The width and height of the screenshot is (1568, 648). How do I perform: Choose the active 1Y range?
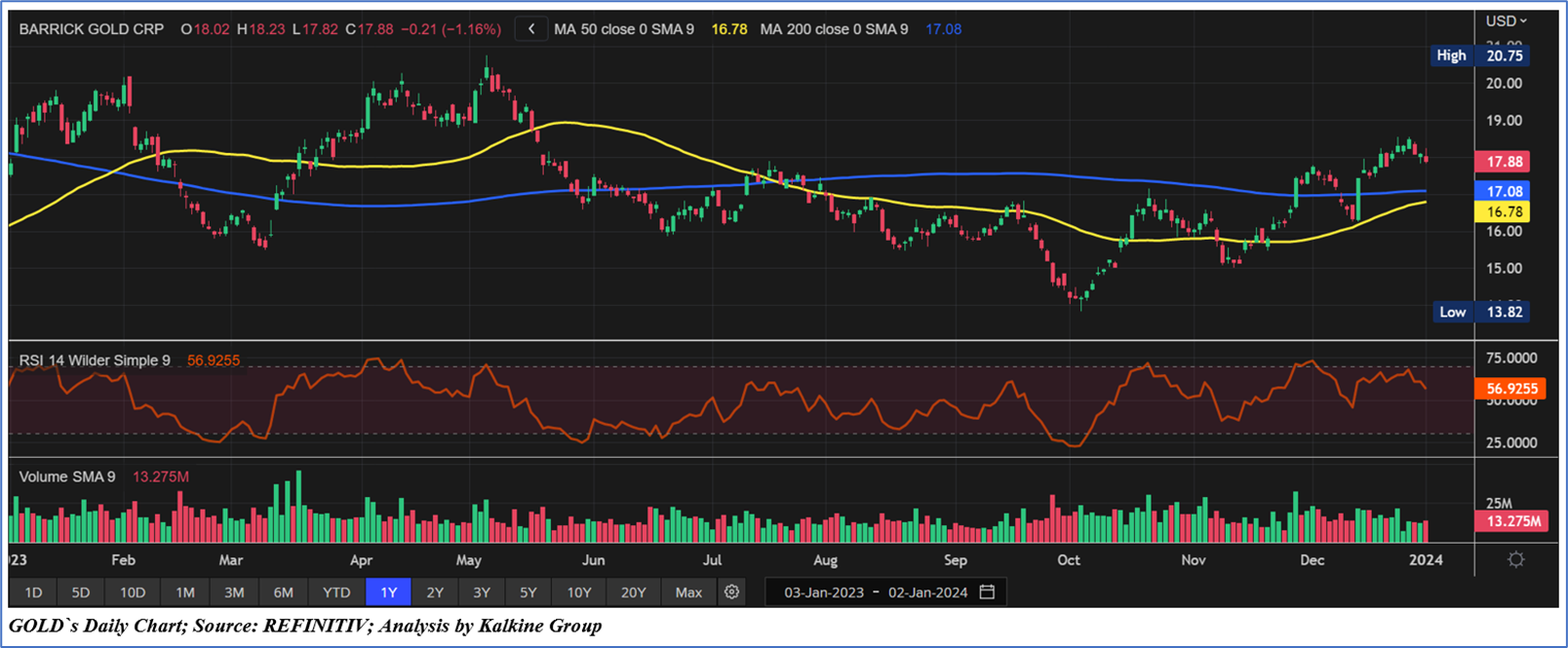(388, 591)
